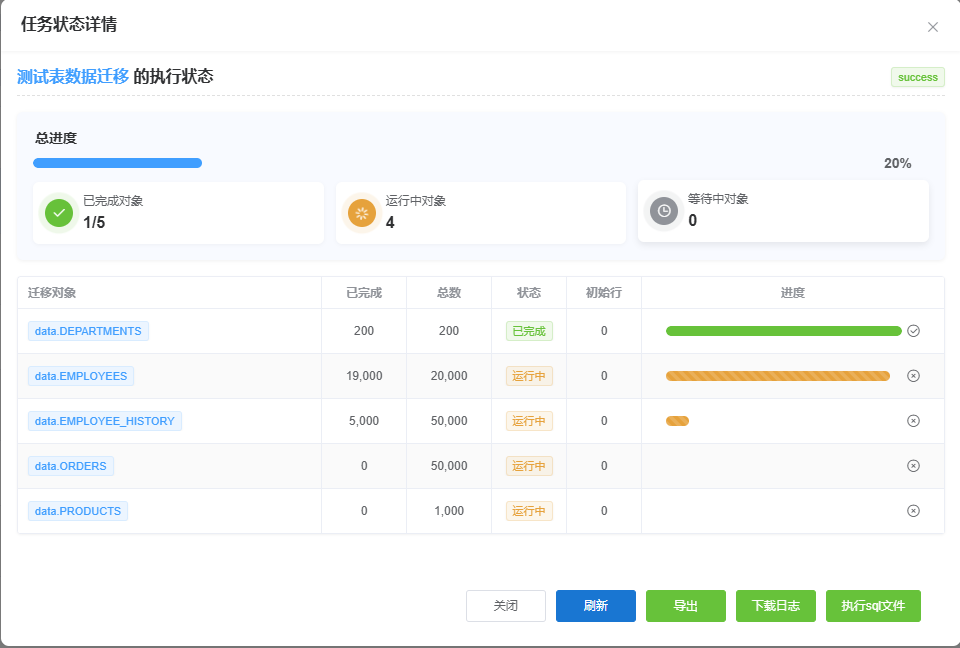Select the data.EMPLOYEE_HISTORY object tag
This screenshot has width=960, height=648.
click(105, 421)
